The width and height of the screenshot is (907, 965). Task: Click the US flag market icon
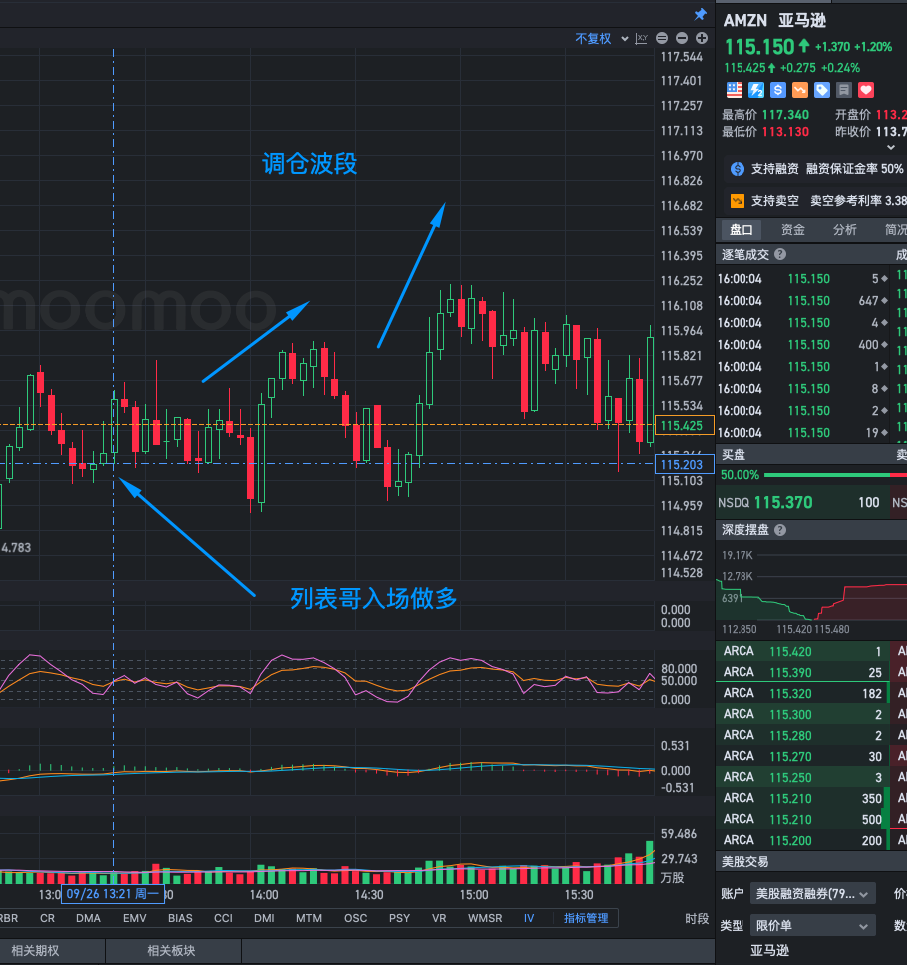tap(734, 90)
